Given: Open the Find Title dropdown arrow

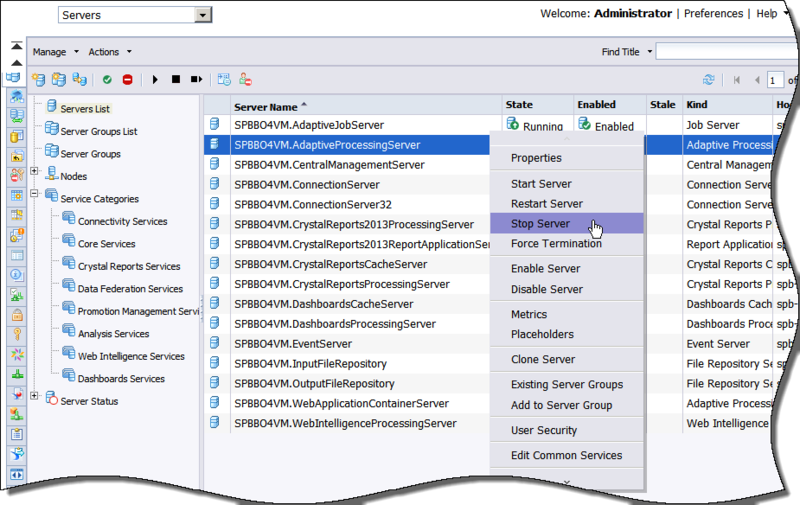Looking at the screenshot, I should (x=649, y=52).
